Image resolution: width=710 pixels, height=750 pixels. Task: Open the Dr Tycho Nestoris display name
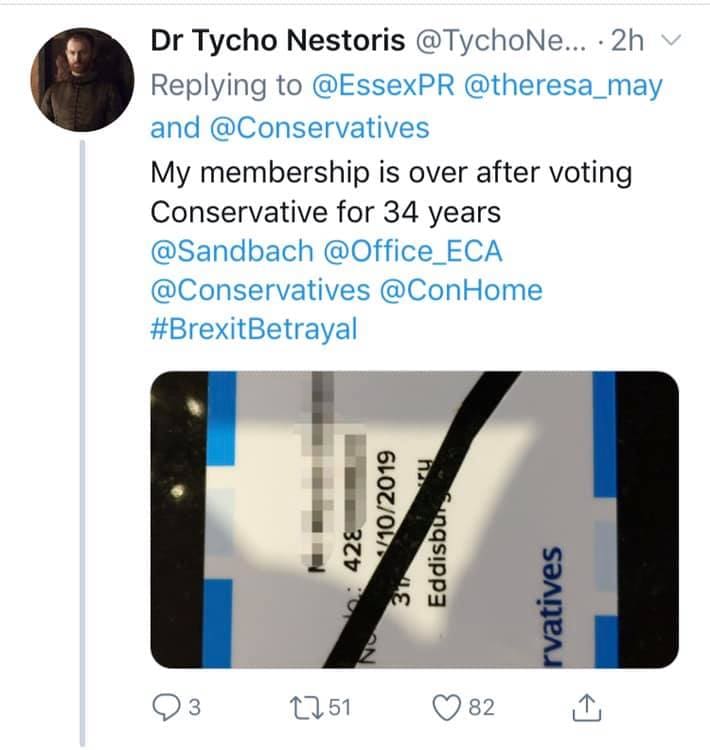pos(278,40)
